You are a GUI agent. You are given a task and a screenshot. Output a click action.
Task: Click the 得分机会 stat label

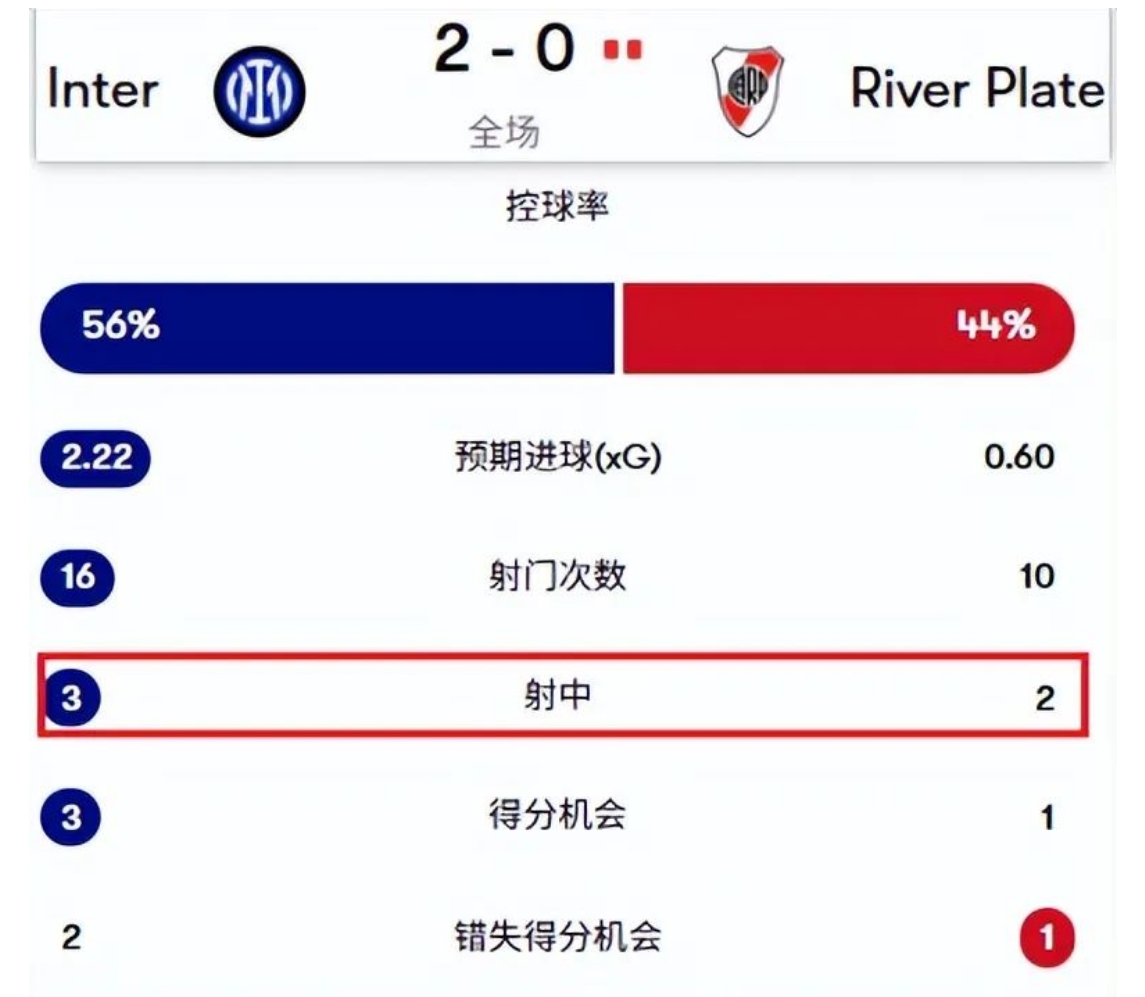pos(557,815)
